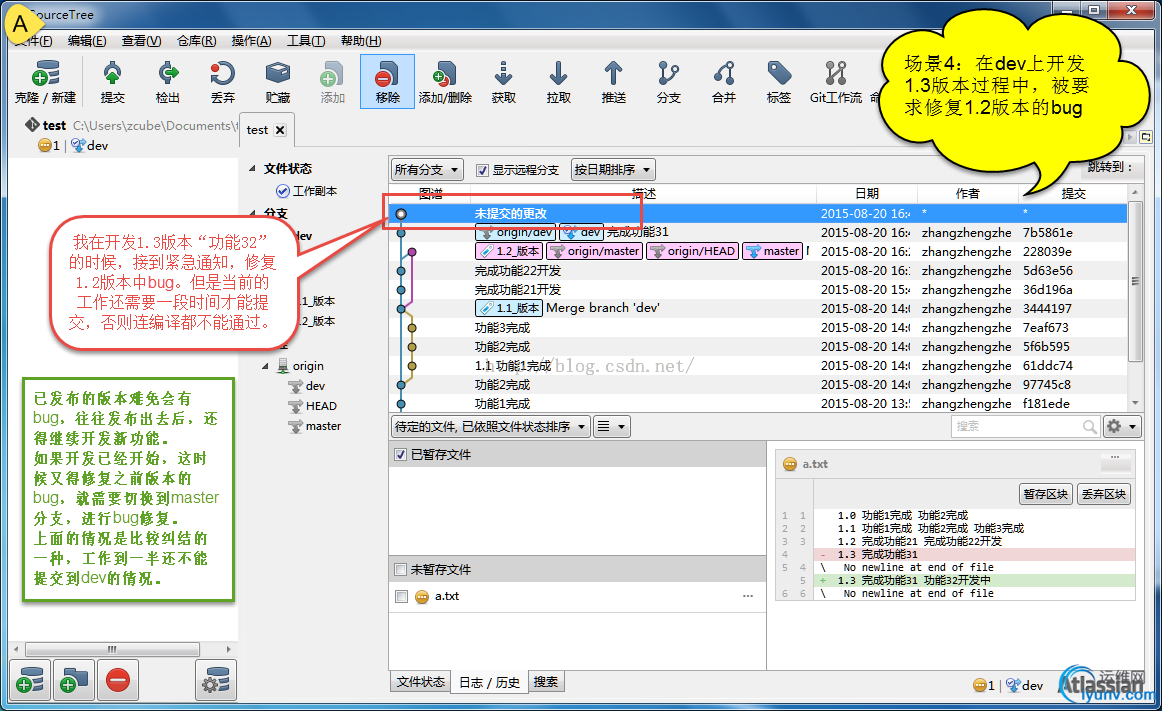The height and width of the screenshot is (711, 1162).
Task: Collapse the File Status (文件状态) tree section
Action: coord(252,169)
